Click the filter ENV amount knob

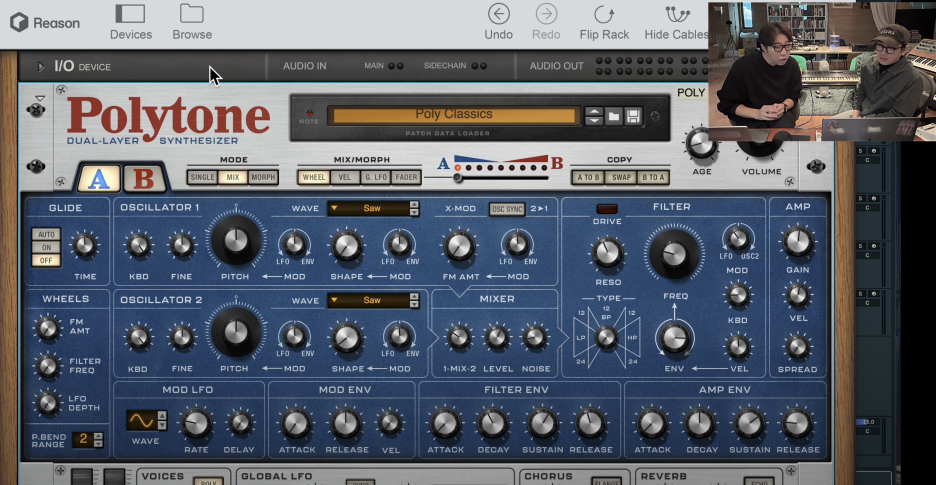coord(675,339)
